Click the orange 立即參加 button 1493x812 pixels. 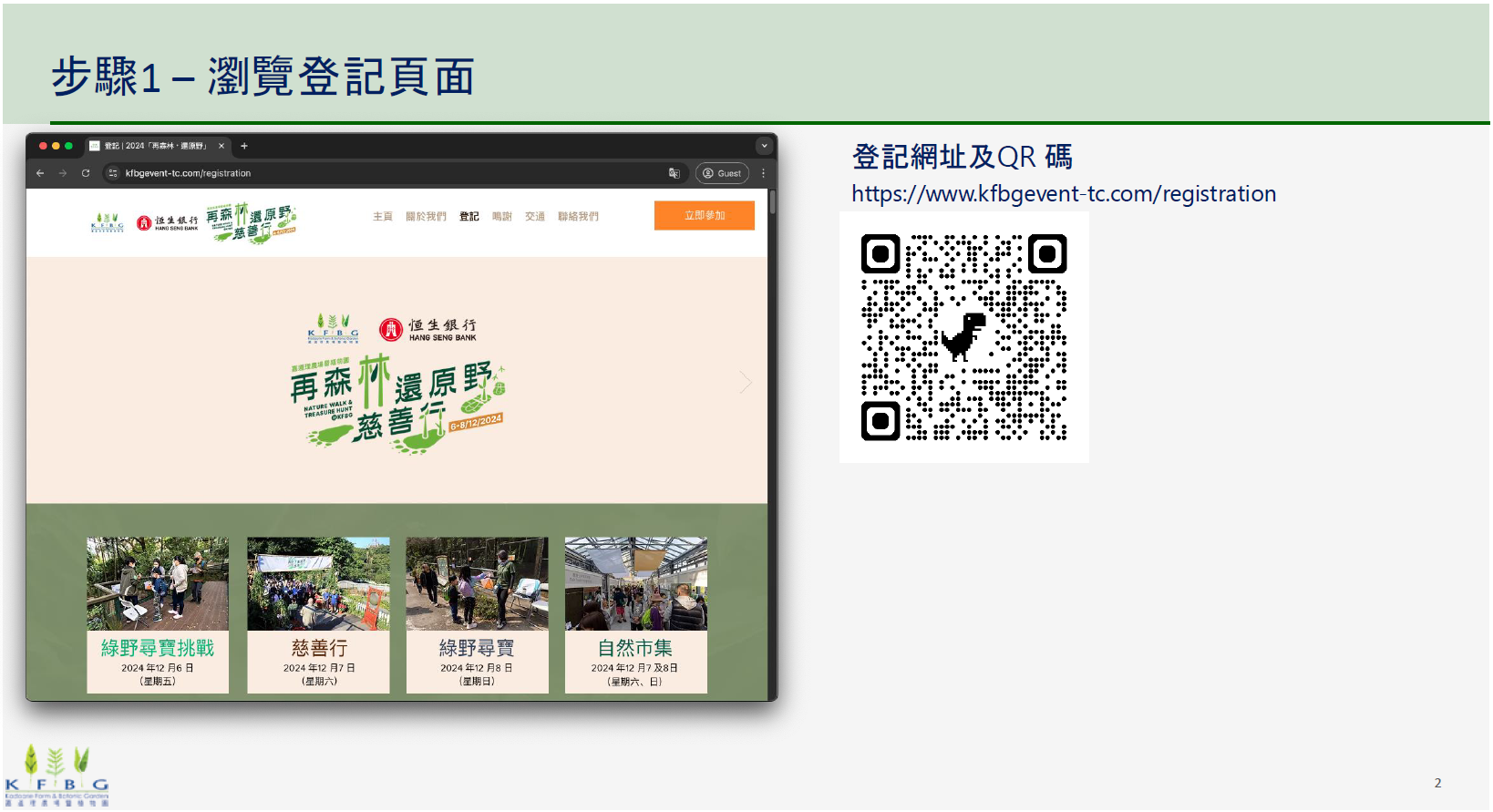tap(705, 216)
